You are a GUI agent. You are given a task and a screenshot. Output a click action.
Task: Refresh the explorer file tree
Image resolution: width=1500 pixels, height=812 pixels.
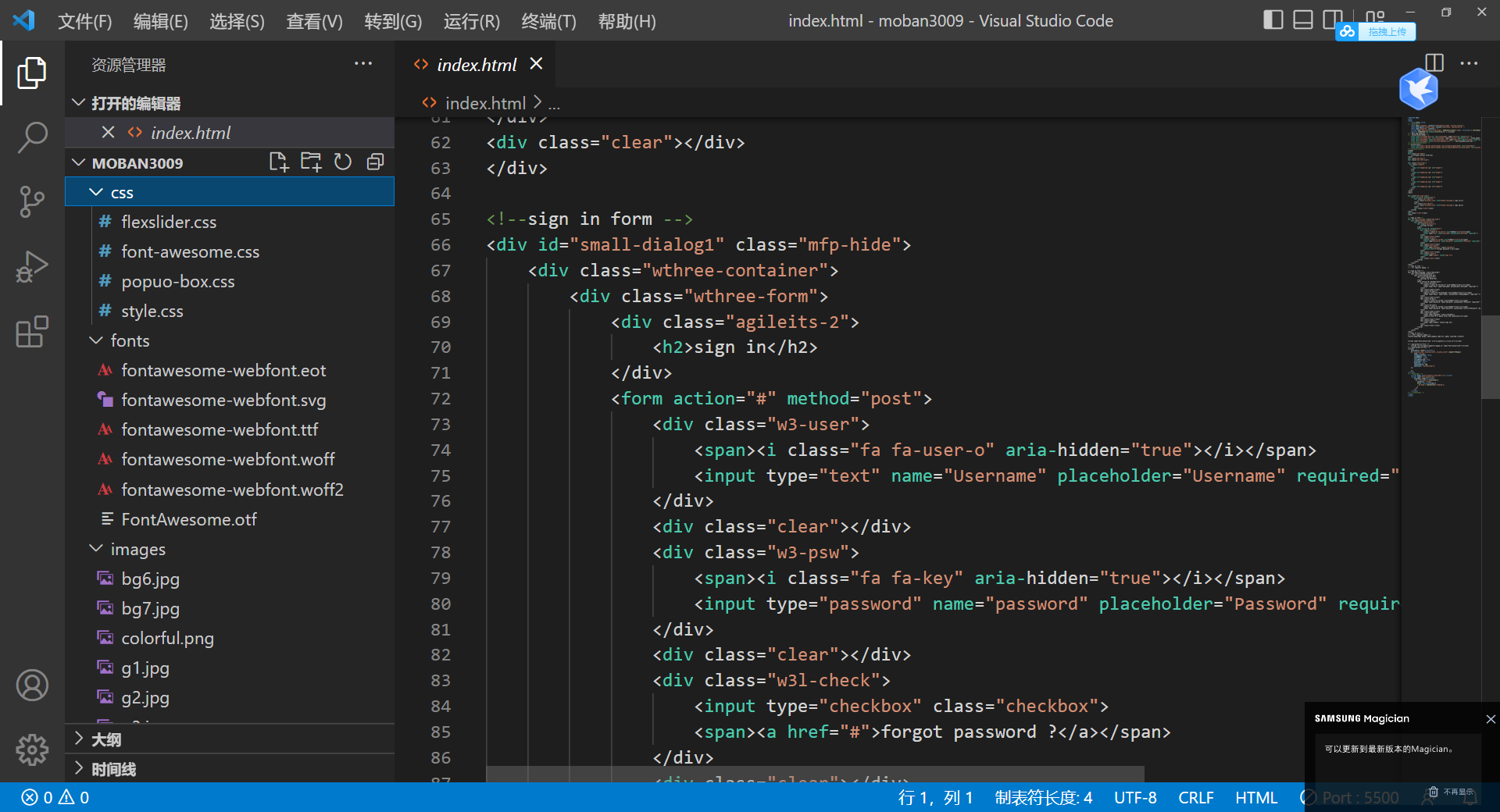(x=343, y=162)
